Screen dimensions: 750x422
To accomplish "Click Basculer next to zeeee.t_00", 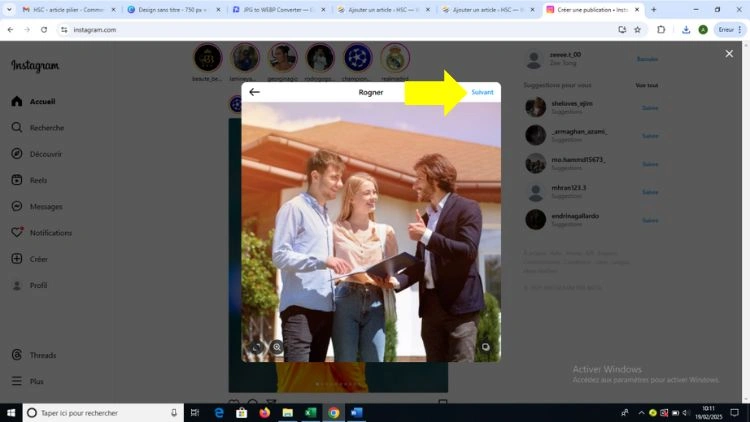I will 647,59.
